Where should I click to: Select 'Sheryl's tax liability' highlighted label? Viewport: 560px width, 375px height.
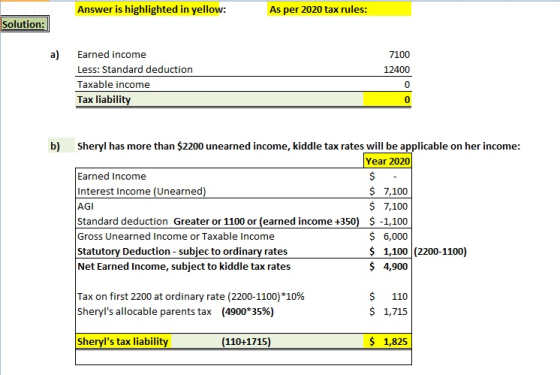pyautogui.click(x=122, y=341)
